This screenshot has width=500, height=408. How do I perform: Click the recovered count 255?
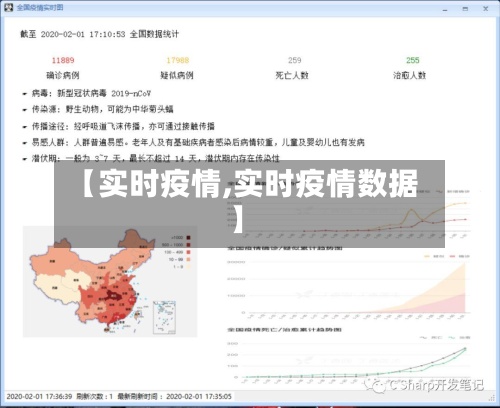coord(413,60)
